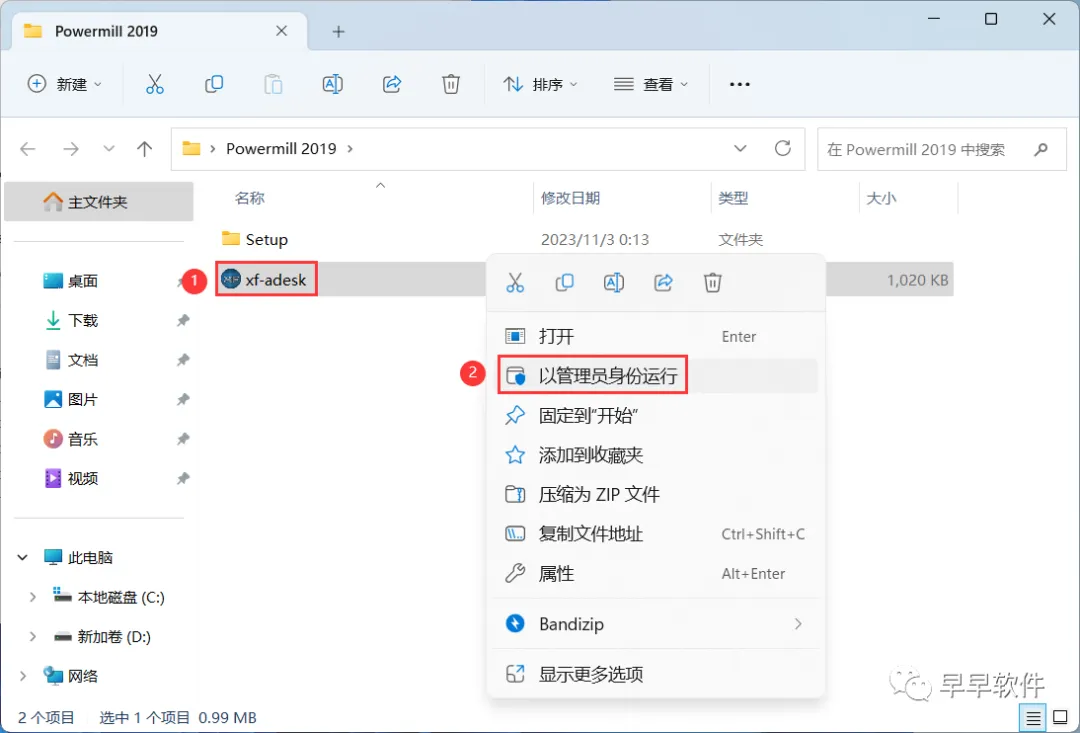
Task: Choose 固定到"开始" from context menu
Action: click(656, 415)
